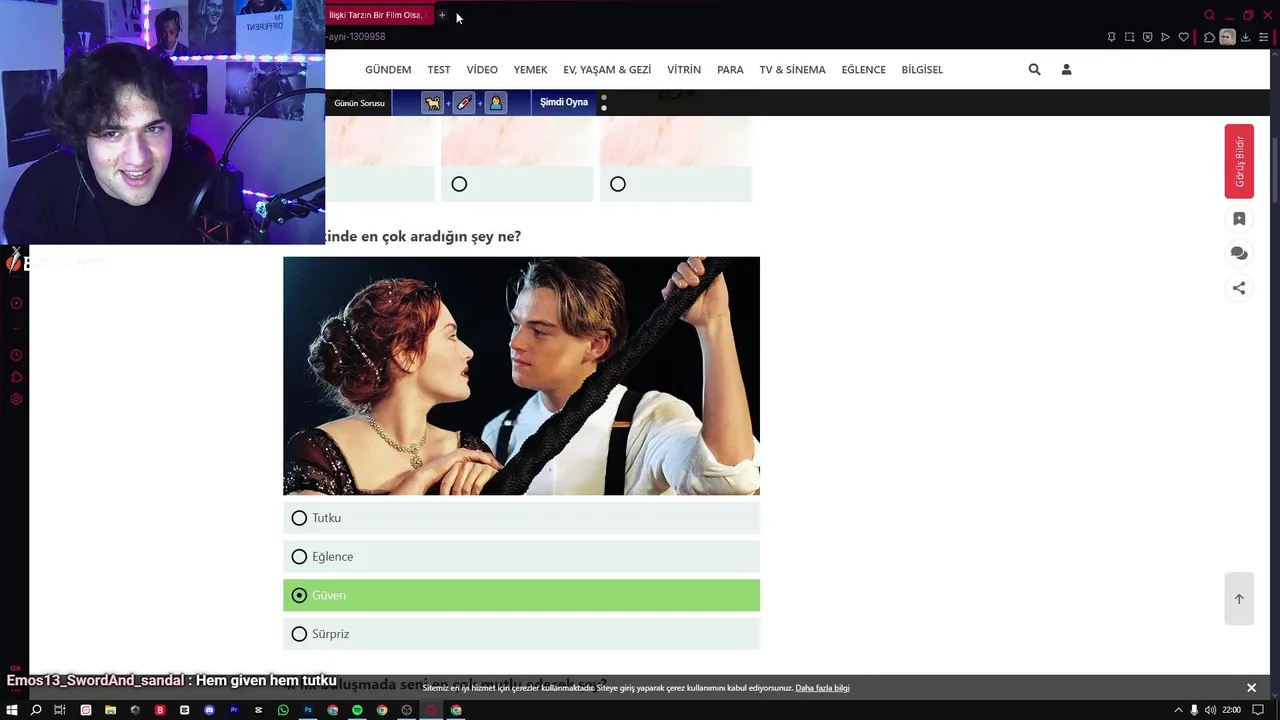Viewport: 1280px width, 720px height.
Task: Close the cookie notice banner
Action: 1251,688
